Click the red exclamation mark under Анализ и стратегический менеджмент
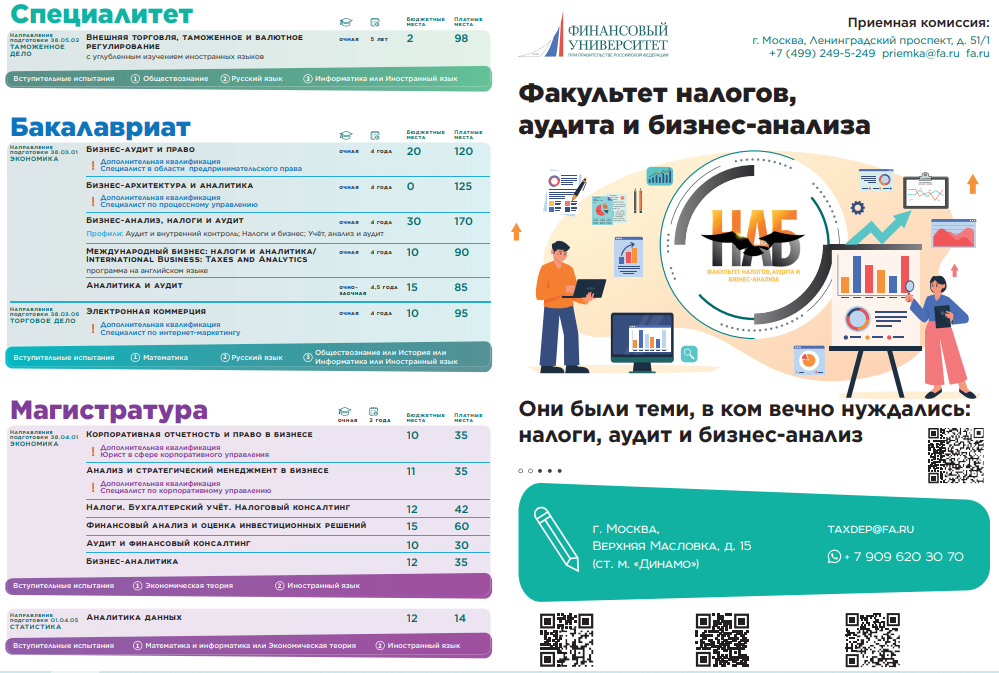The height and width of the screenshot is (673, 999). (93, 487)
